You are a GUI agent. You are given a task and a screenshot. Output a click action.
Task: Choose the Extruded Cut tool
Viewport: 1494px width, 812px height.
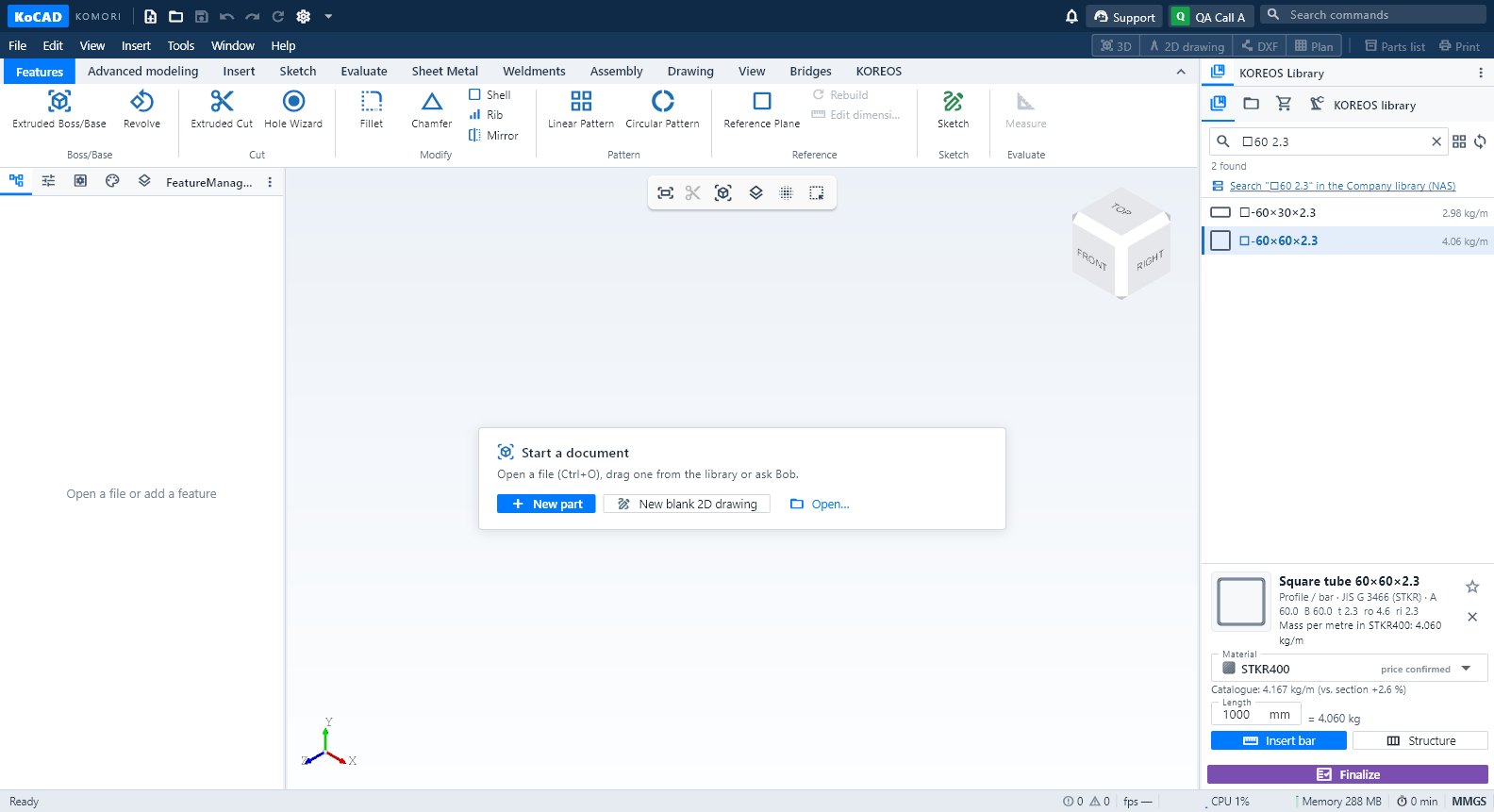tap(222, 109)
